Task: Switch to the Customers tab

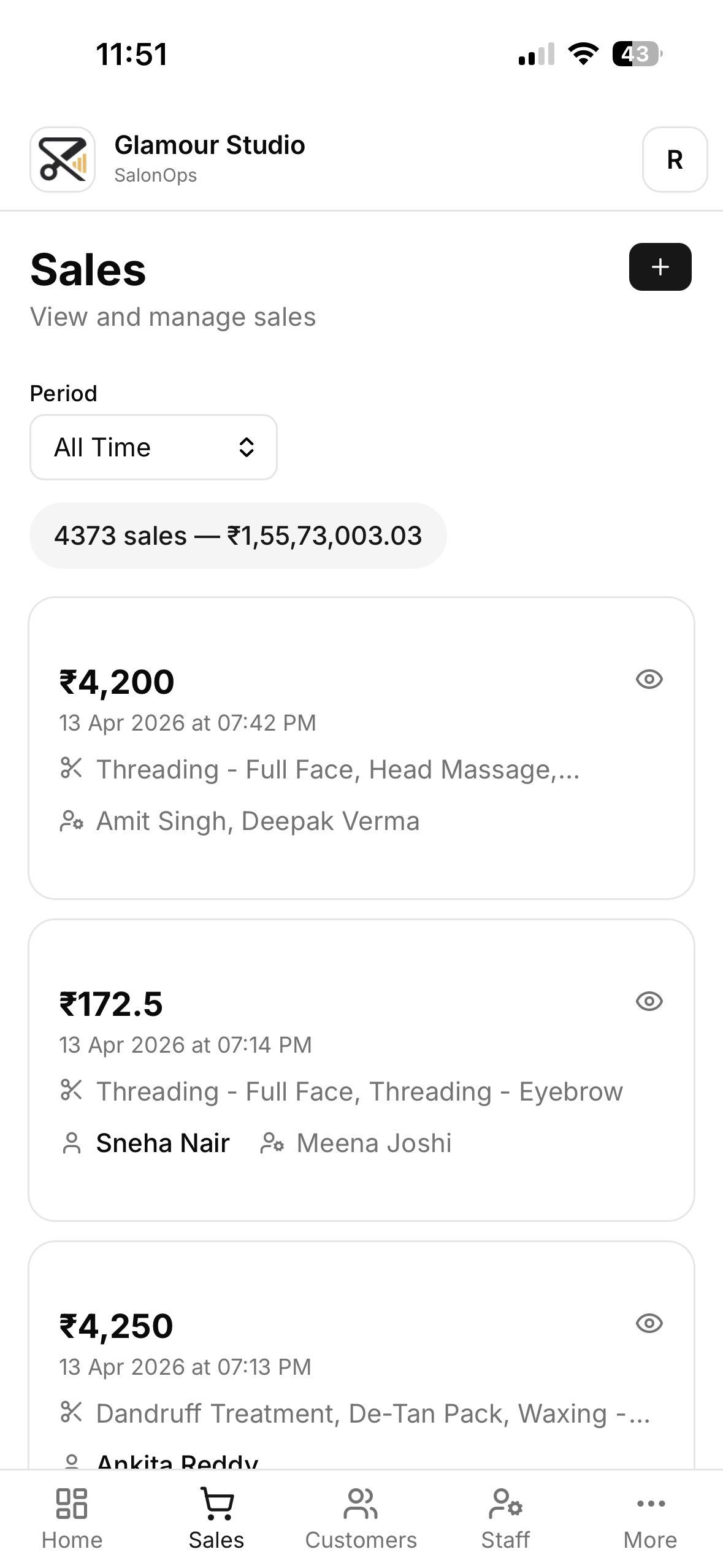Action: 361,1518
